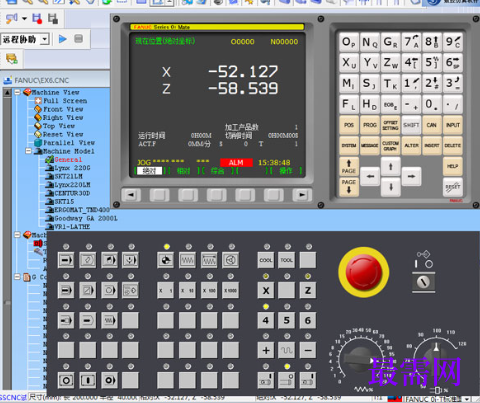Select VR1-LATHE machine model

pyautogui.click(x=72, y=227)
